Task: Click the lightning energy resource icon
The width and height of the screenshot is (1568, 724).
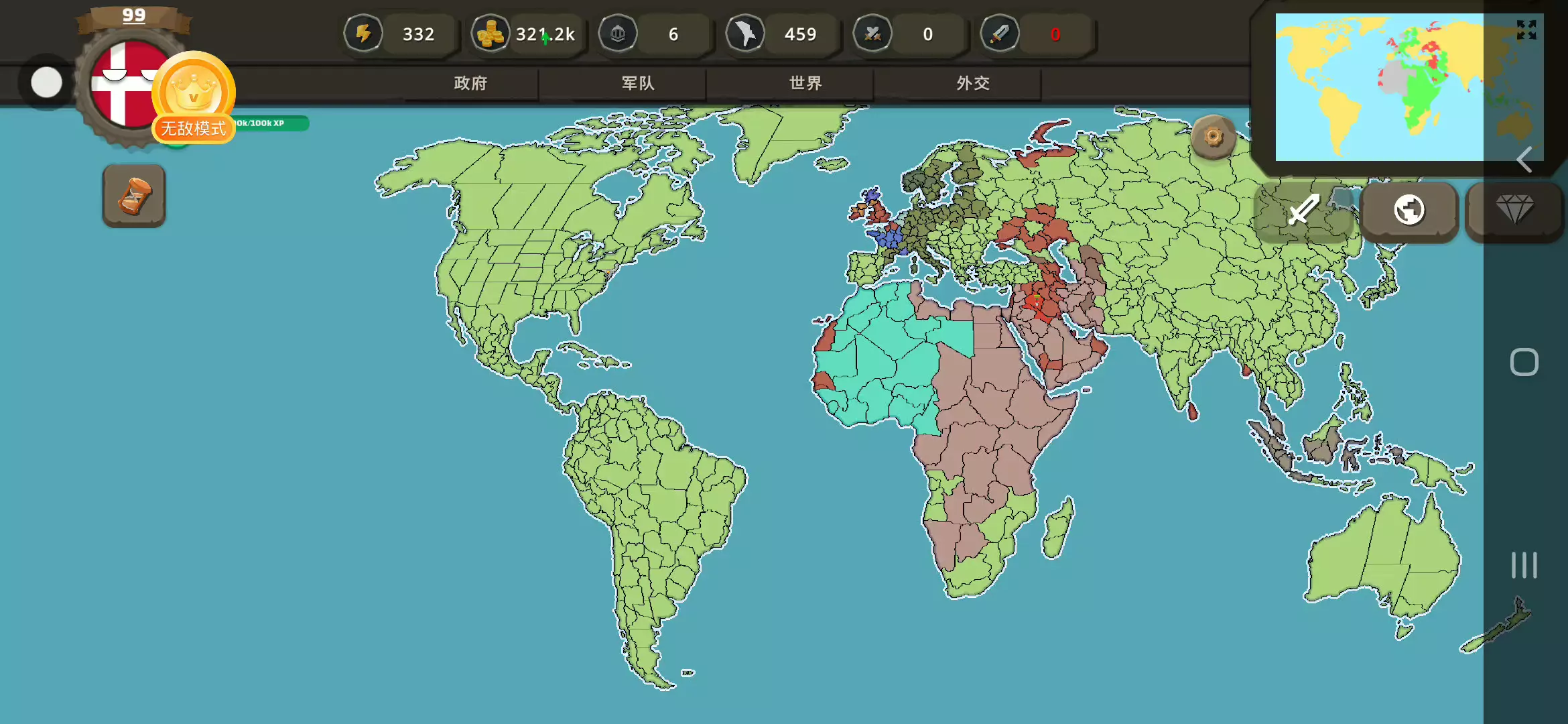Action: (363, 34)
